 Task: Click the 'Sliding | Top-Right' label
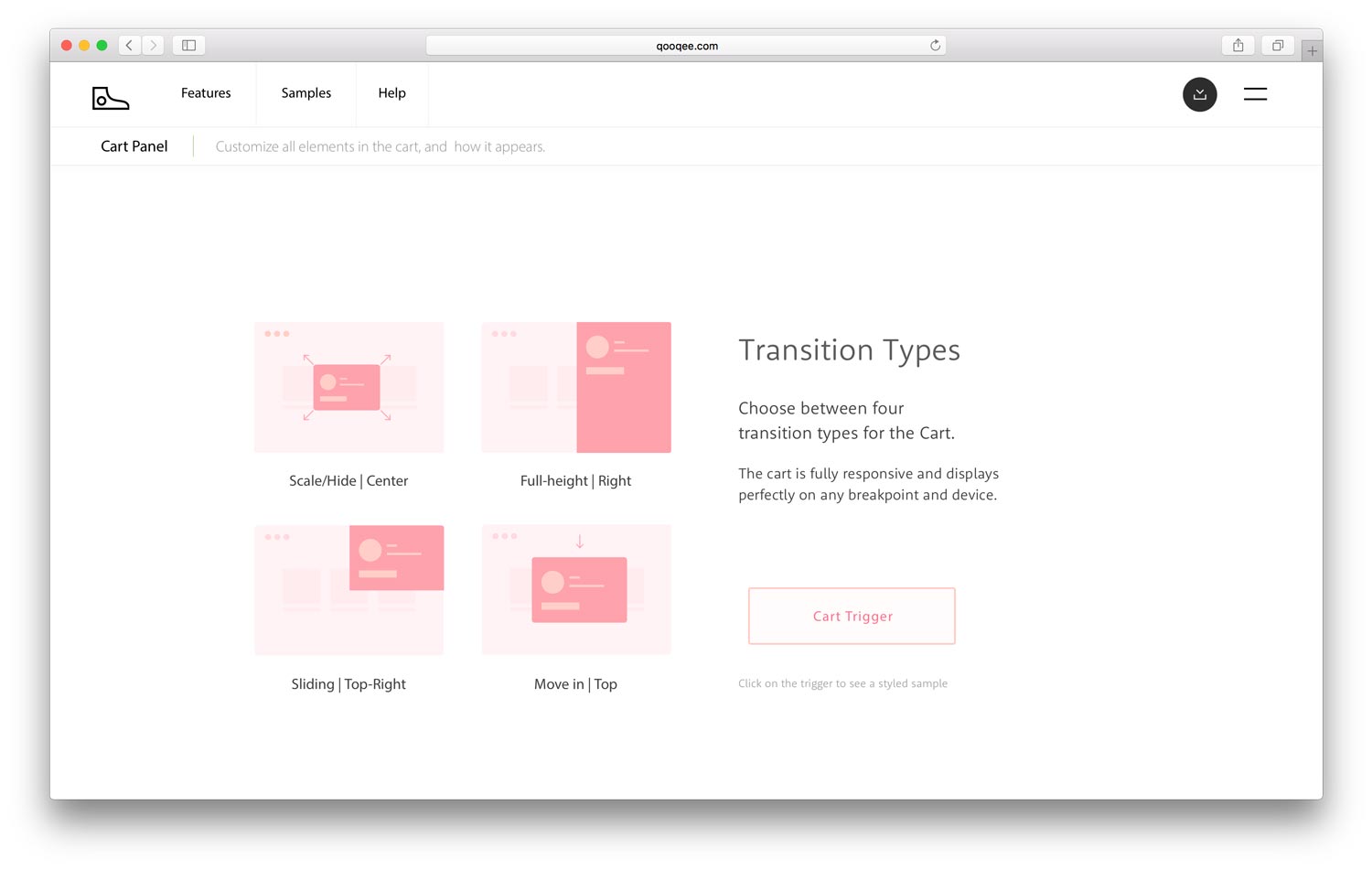(x=348, y=684)
